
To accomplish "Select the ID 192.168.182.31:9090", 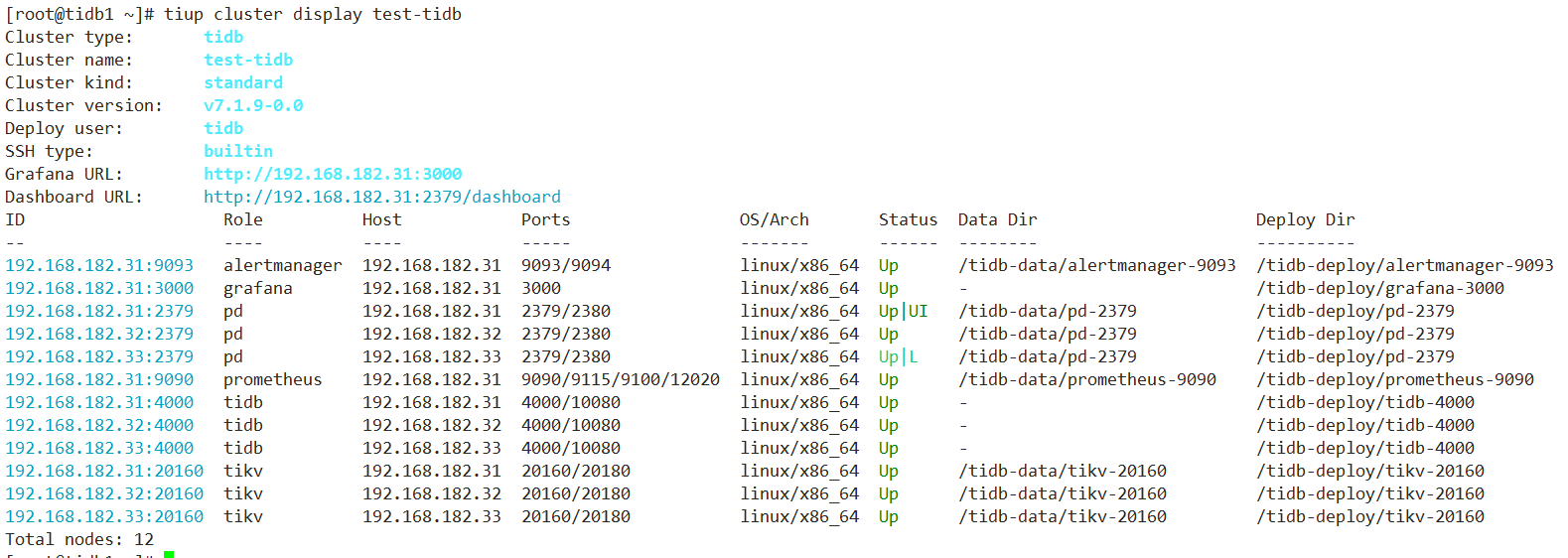I will click(99, 380).
